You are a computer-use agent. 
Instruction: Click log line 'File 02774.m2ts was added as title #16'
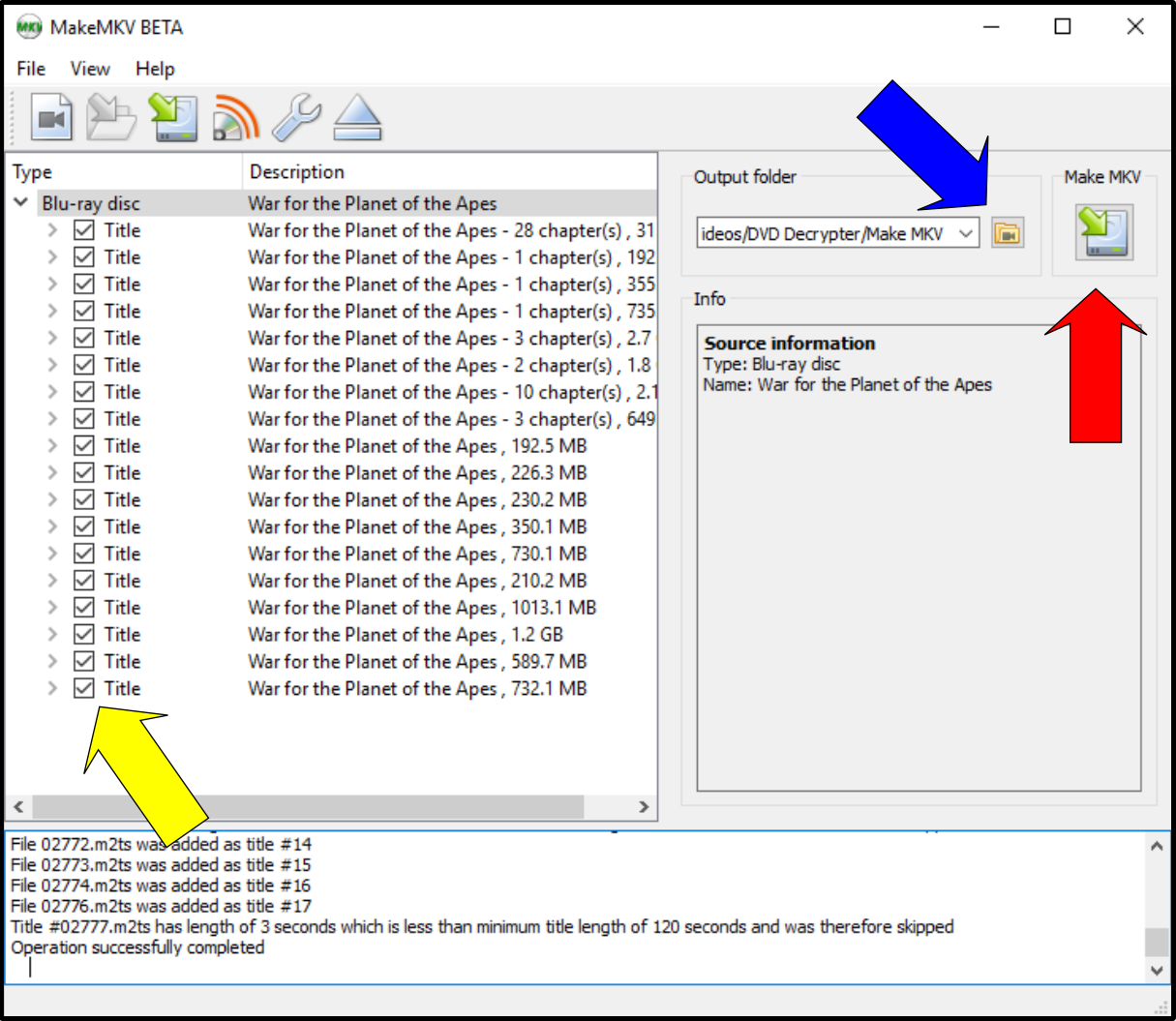161,886
